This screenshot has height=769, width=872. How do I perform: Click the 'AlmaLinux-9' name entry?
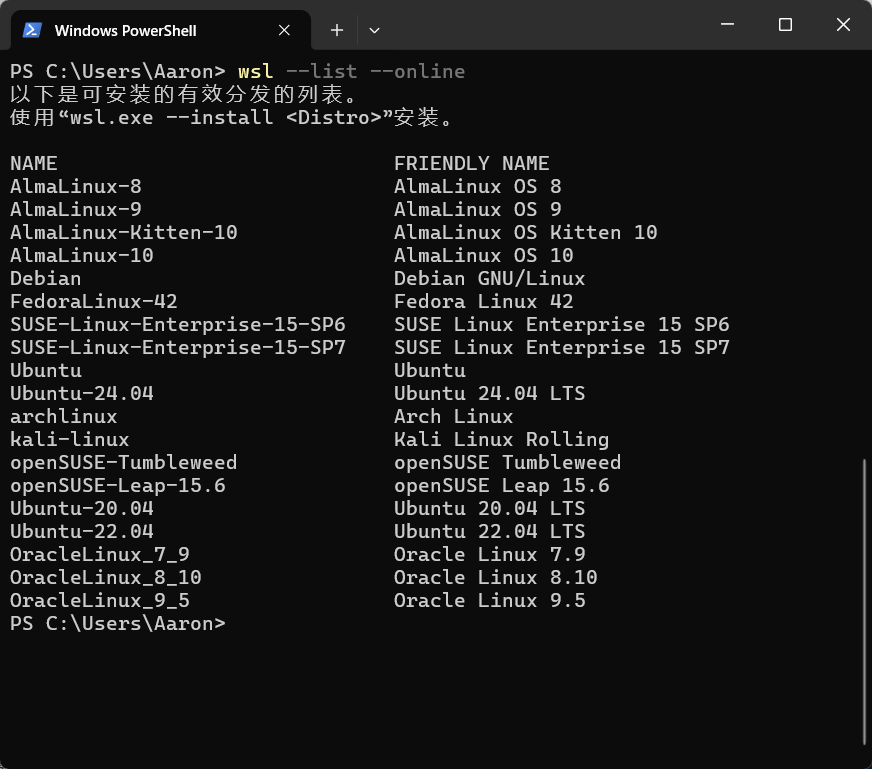[x=76, y=209]
